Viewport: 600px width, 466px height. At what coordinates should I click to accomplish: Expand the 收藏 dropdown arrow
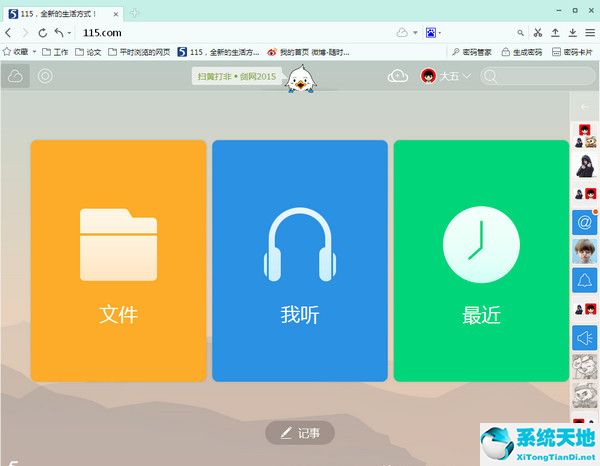coord(34,52)
